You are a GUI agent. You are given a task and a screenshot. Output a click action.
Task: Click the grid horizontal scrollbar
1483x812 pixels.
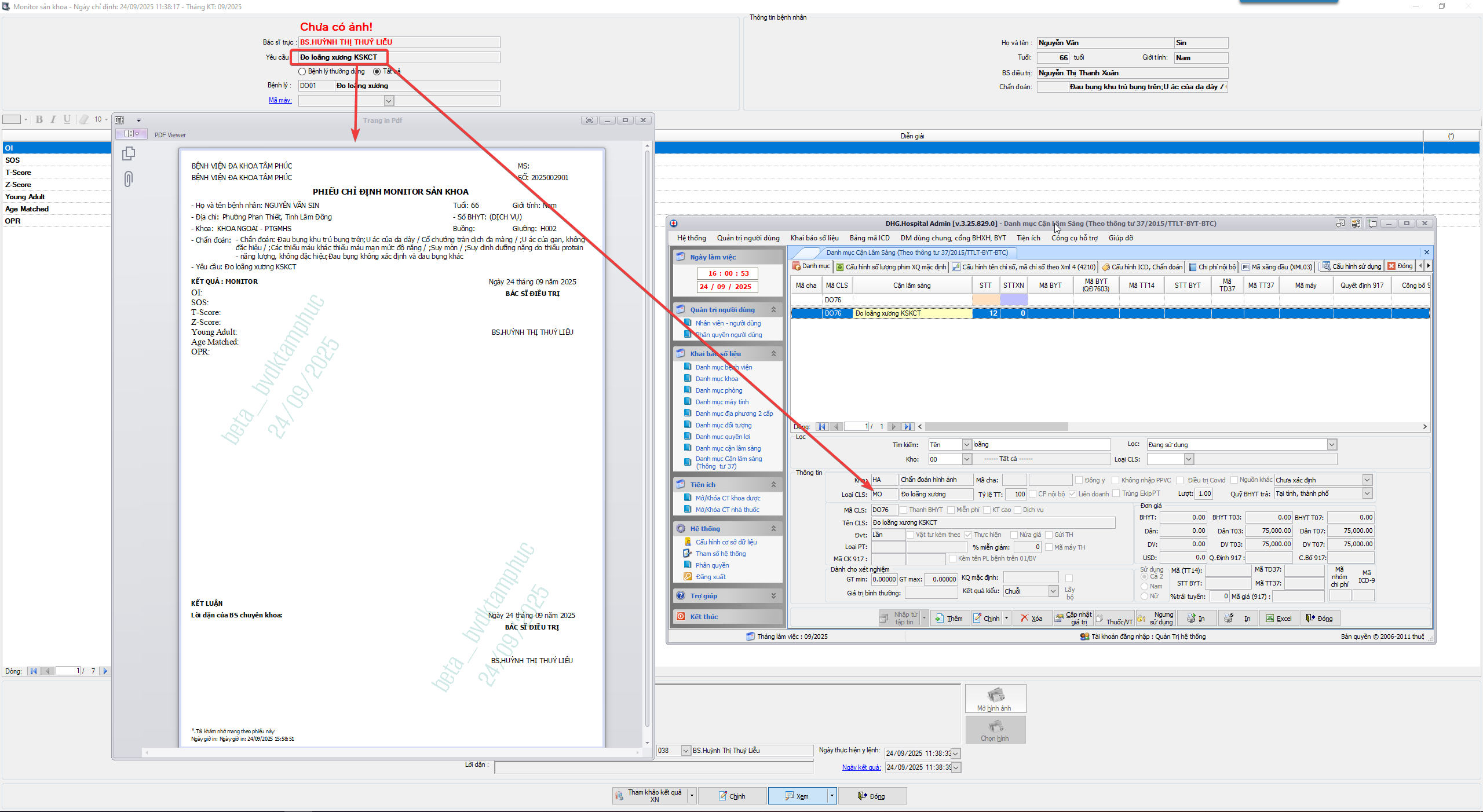pos(996,427)
